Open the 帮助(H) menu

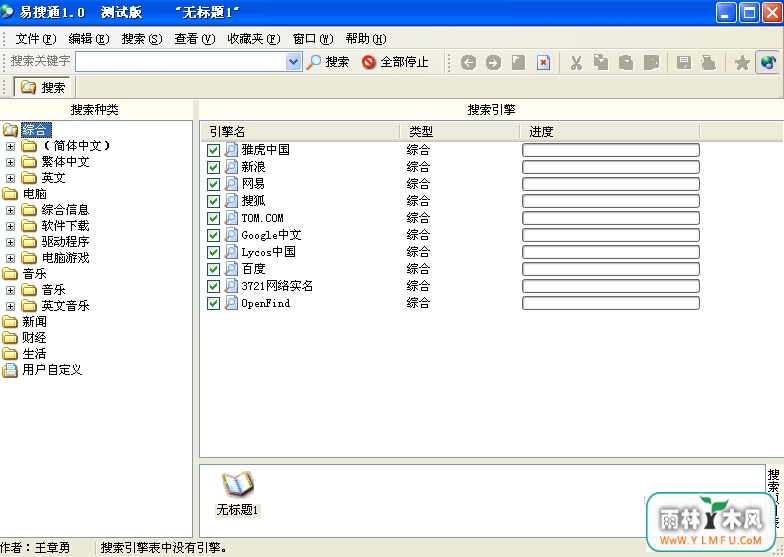[x=366, y=38]
